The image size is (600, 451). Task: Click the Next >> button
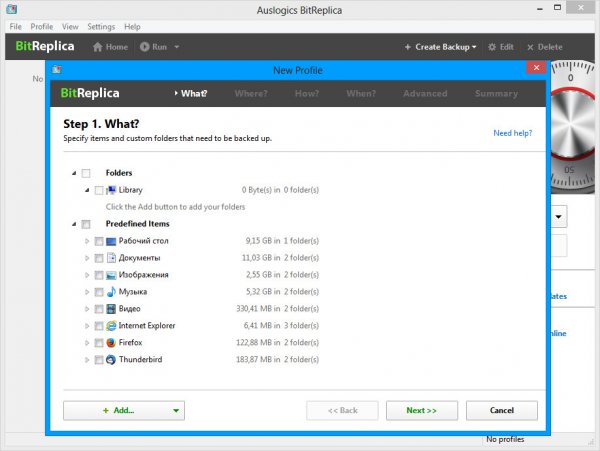pyautogui.click(x=422, y=410)
